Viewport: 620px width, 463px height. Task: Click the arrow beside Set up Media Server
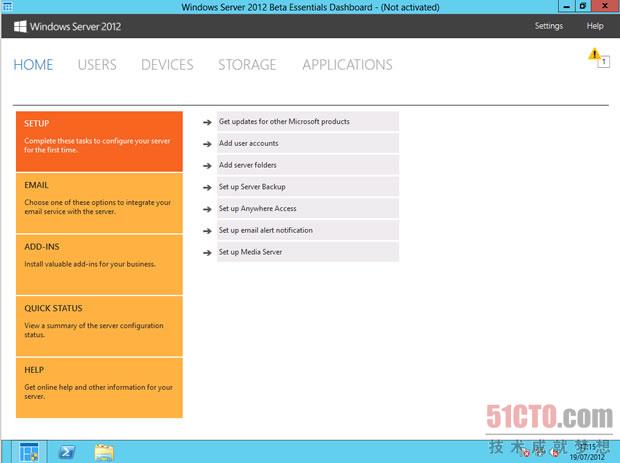tap(206, 253)
